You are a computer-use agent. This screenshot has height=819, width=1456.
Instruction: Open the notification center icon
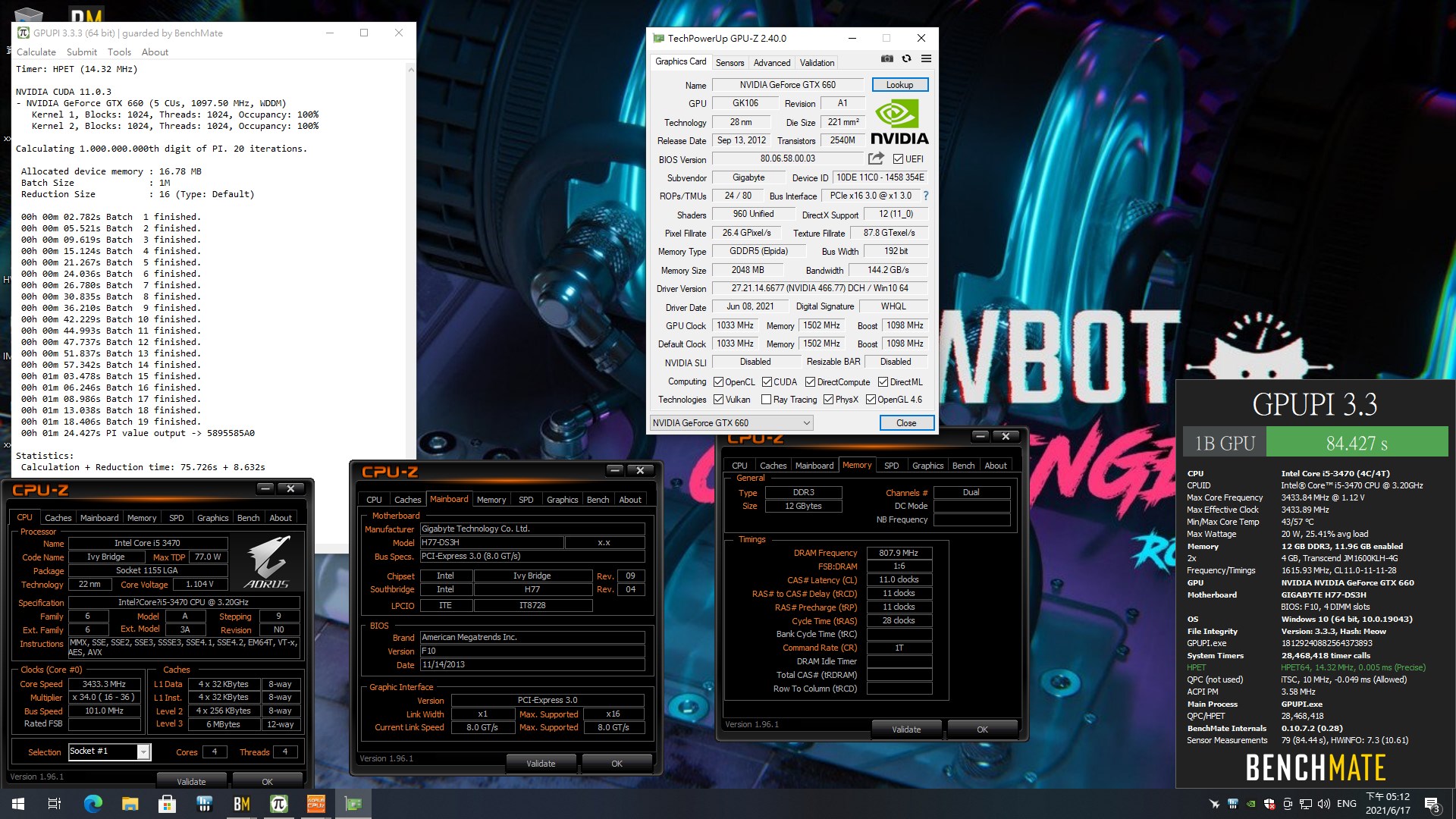coord(1432,804)
